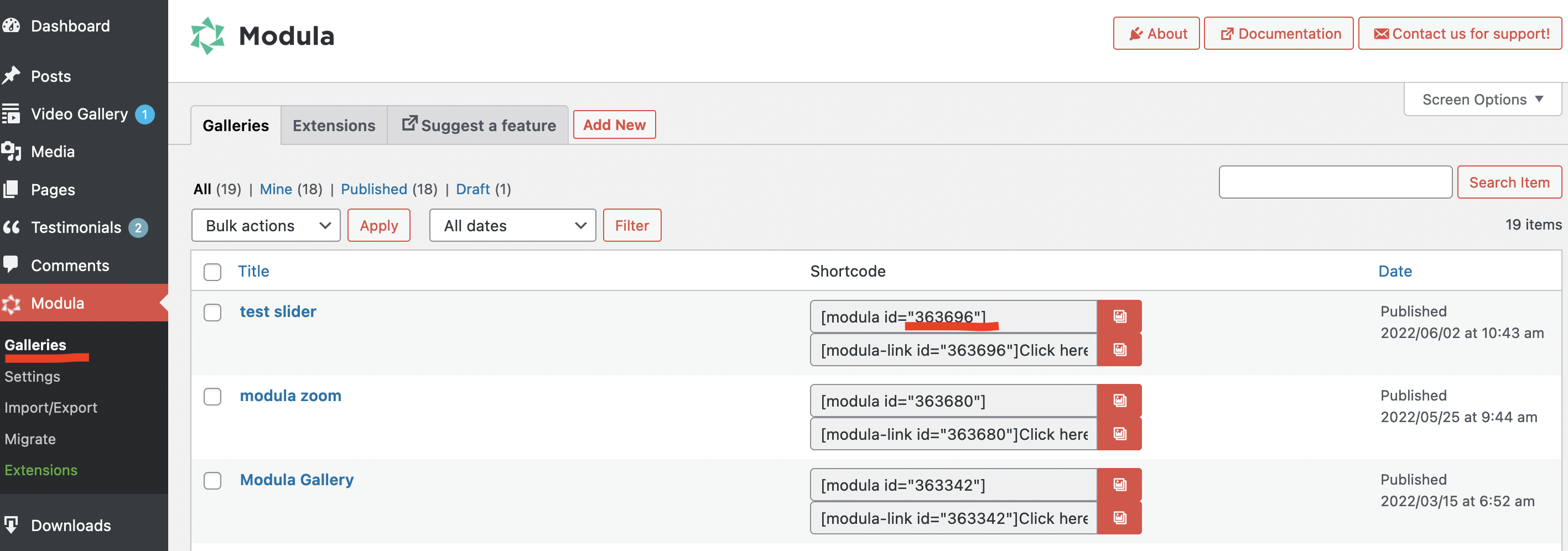Click the Filter button
This screenshot has width=1568, height=551.
pyautogui.click(x=632, y=225)
